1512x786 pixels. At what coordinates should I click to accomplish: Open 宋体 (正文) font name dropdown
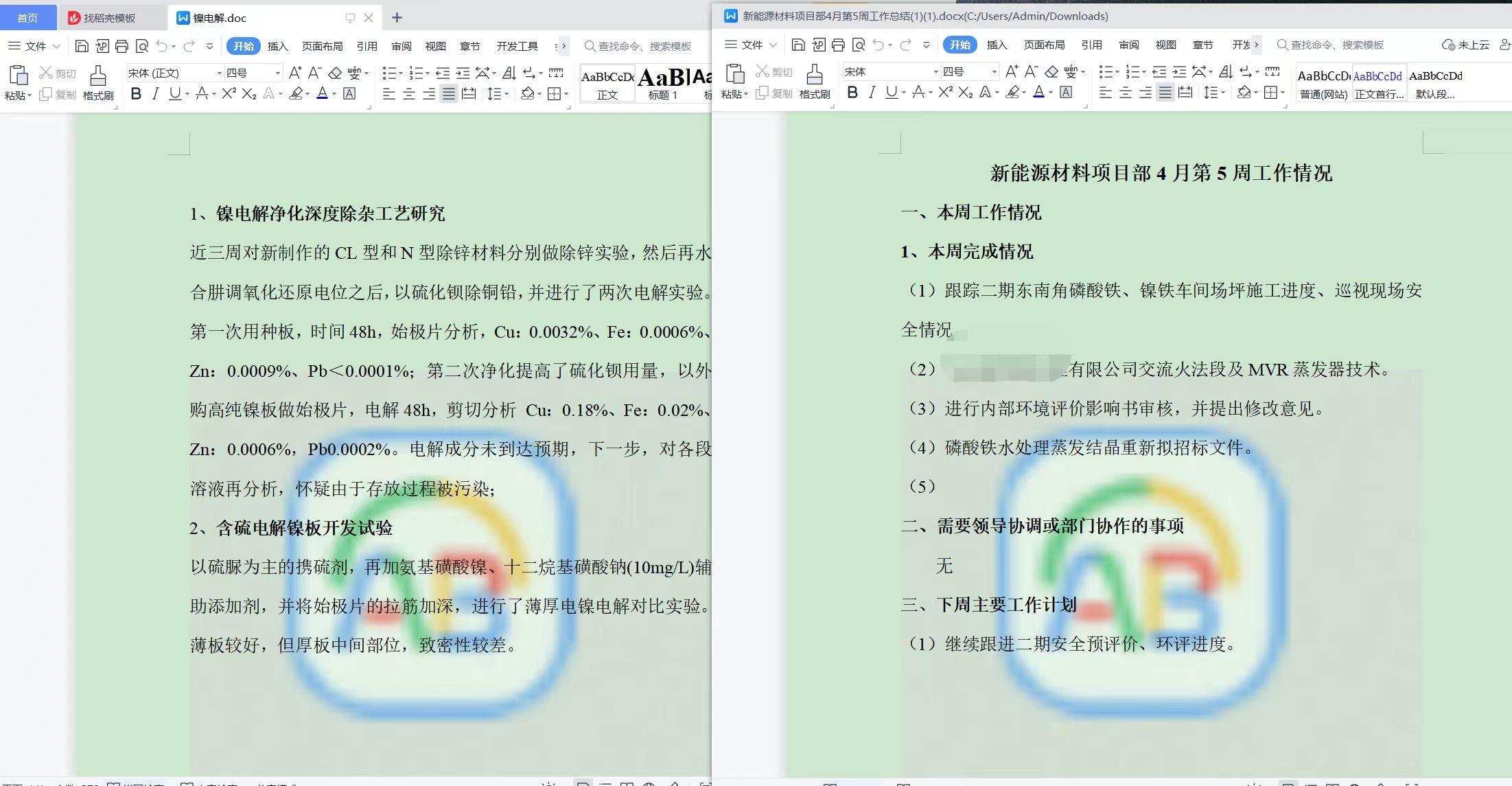point(220,73)
